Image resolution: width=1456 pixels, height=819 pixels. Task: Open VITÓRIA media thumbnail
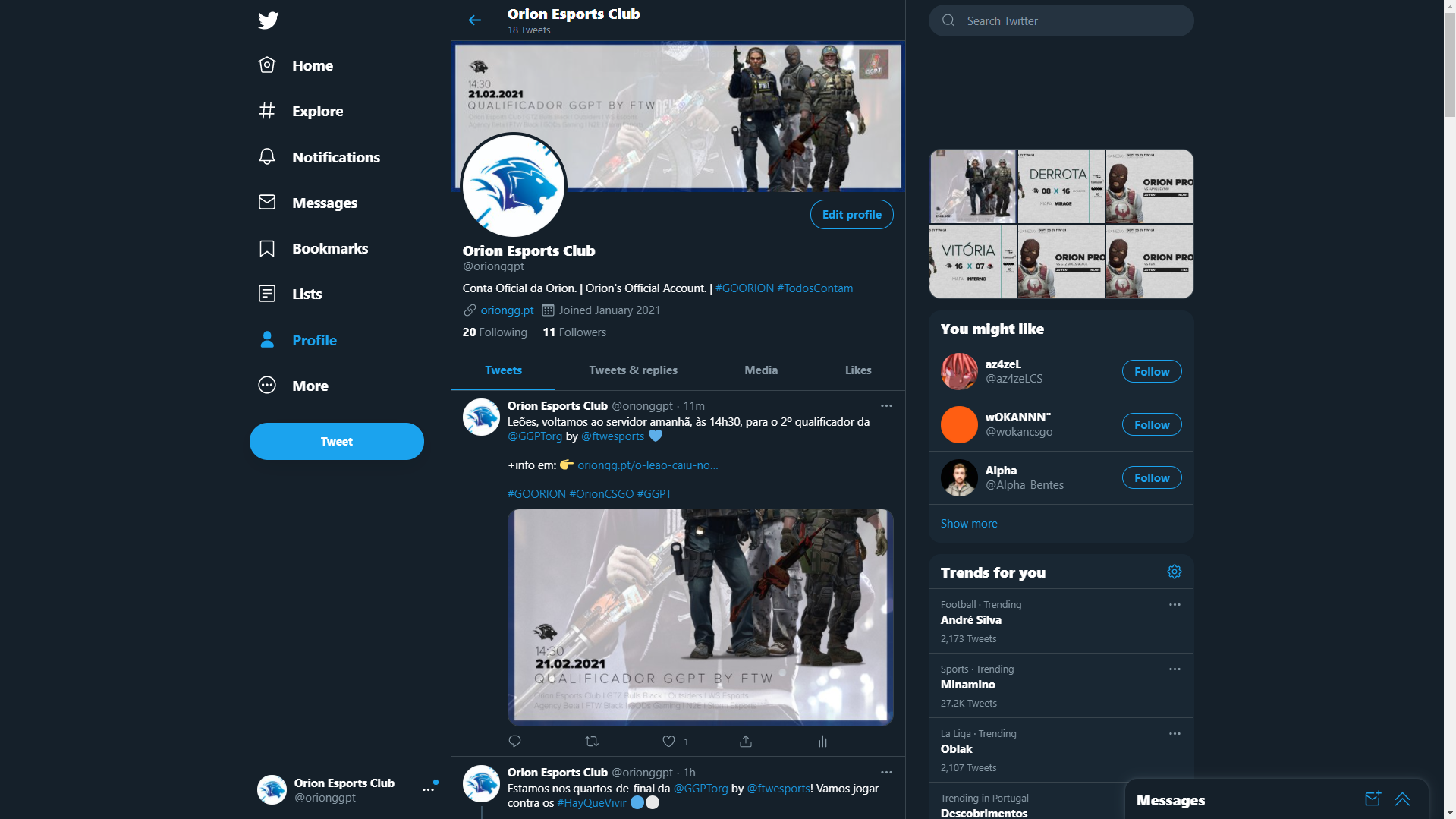pyautogui.click(x=973, y=261)
